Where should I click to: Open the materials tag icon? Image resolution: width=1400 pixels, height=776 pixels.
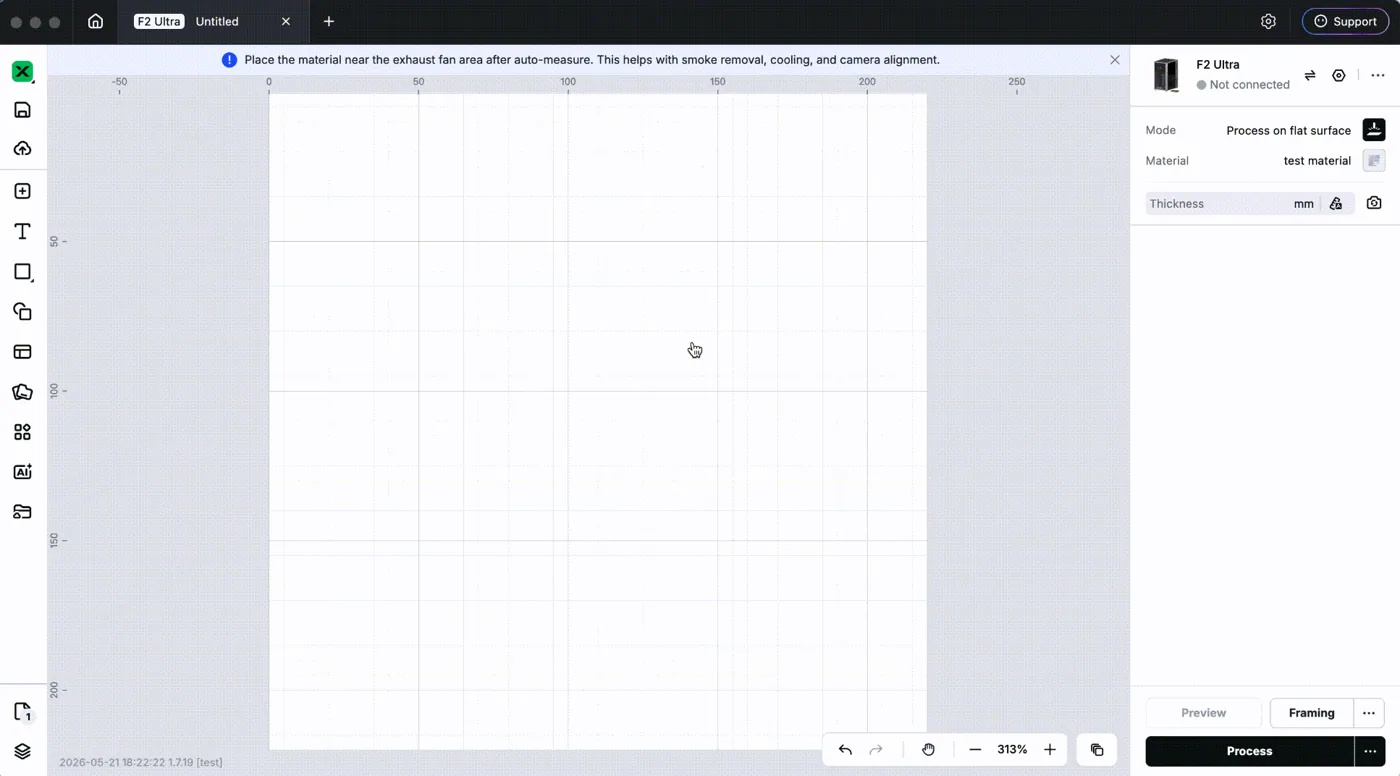tap(22, 392)
